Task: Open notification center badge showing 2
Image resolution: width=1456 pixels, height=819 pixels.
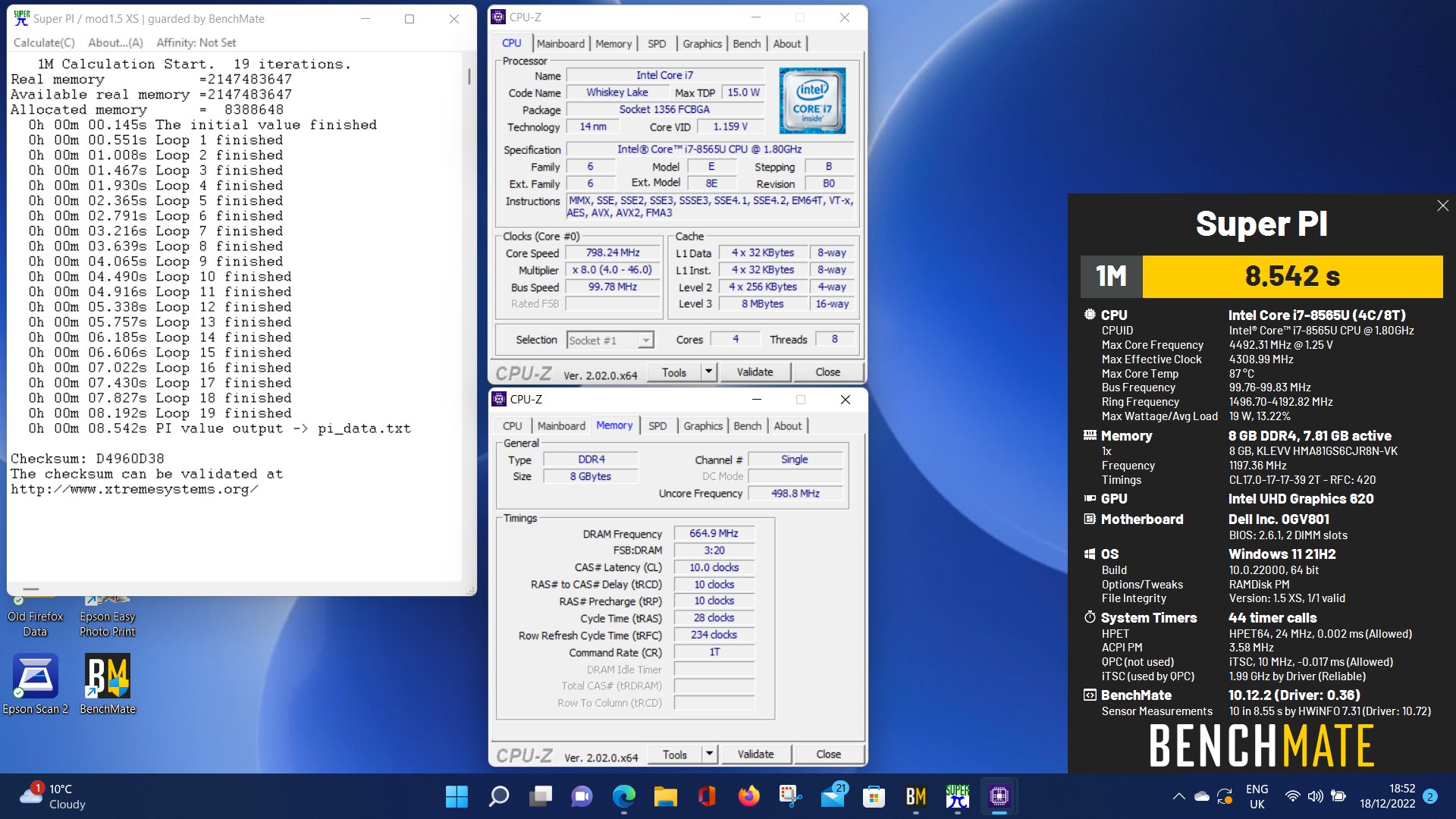Action: 1430,796
